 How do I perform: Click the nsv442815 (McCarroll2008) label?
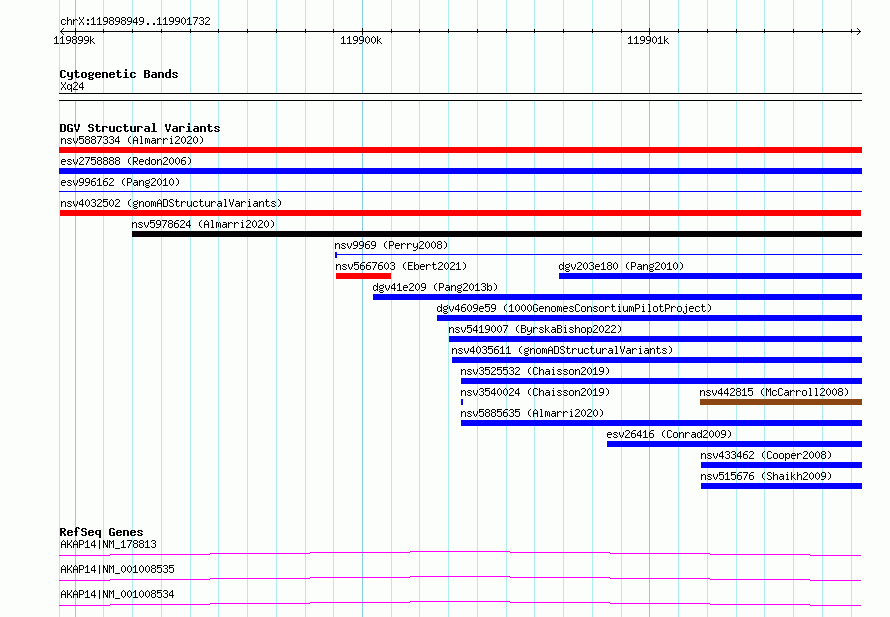click(774, 392)
